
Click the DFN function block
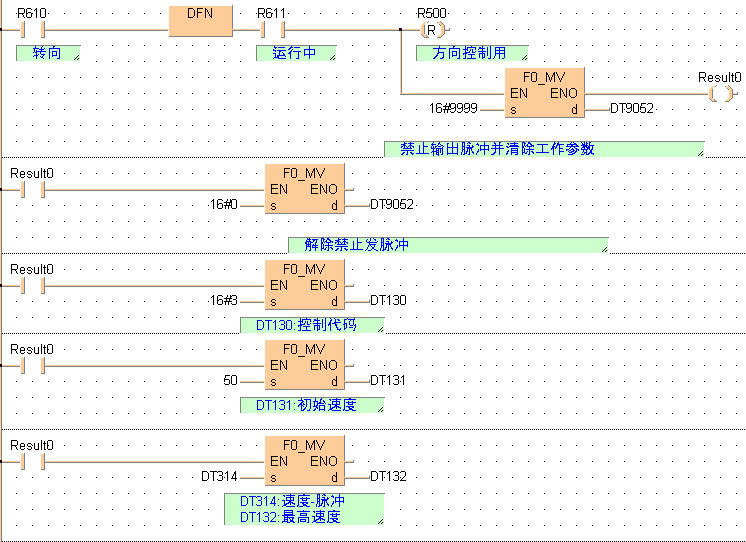201,19
